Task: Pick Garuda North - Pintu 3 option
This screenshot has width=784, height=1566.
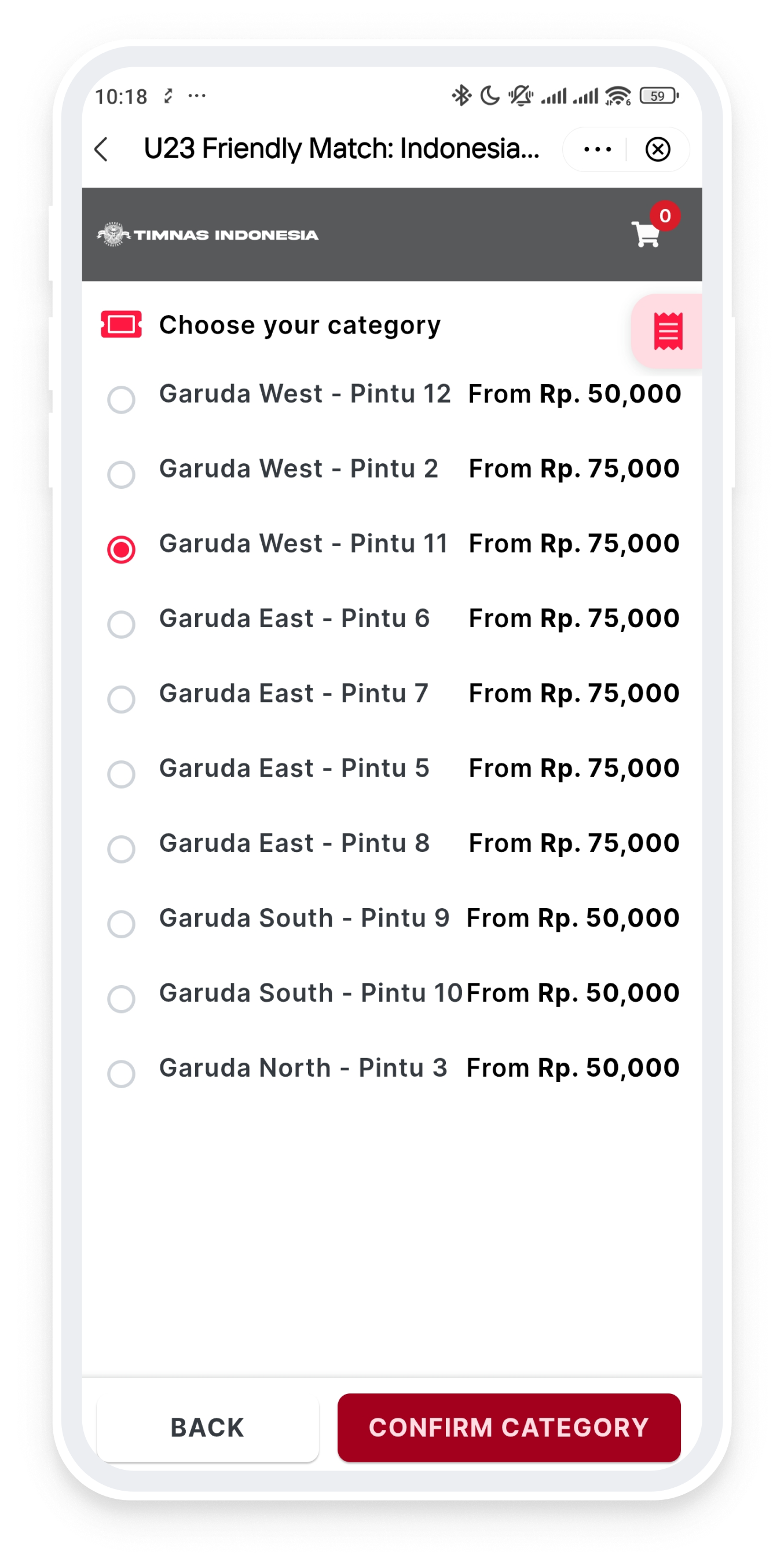Action: [x=122, y=1074]
